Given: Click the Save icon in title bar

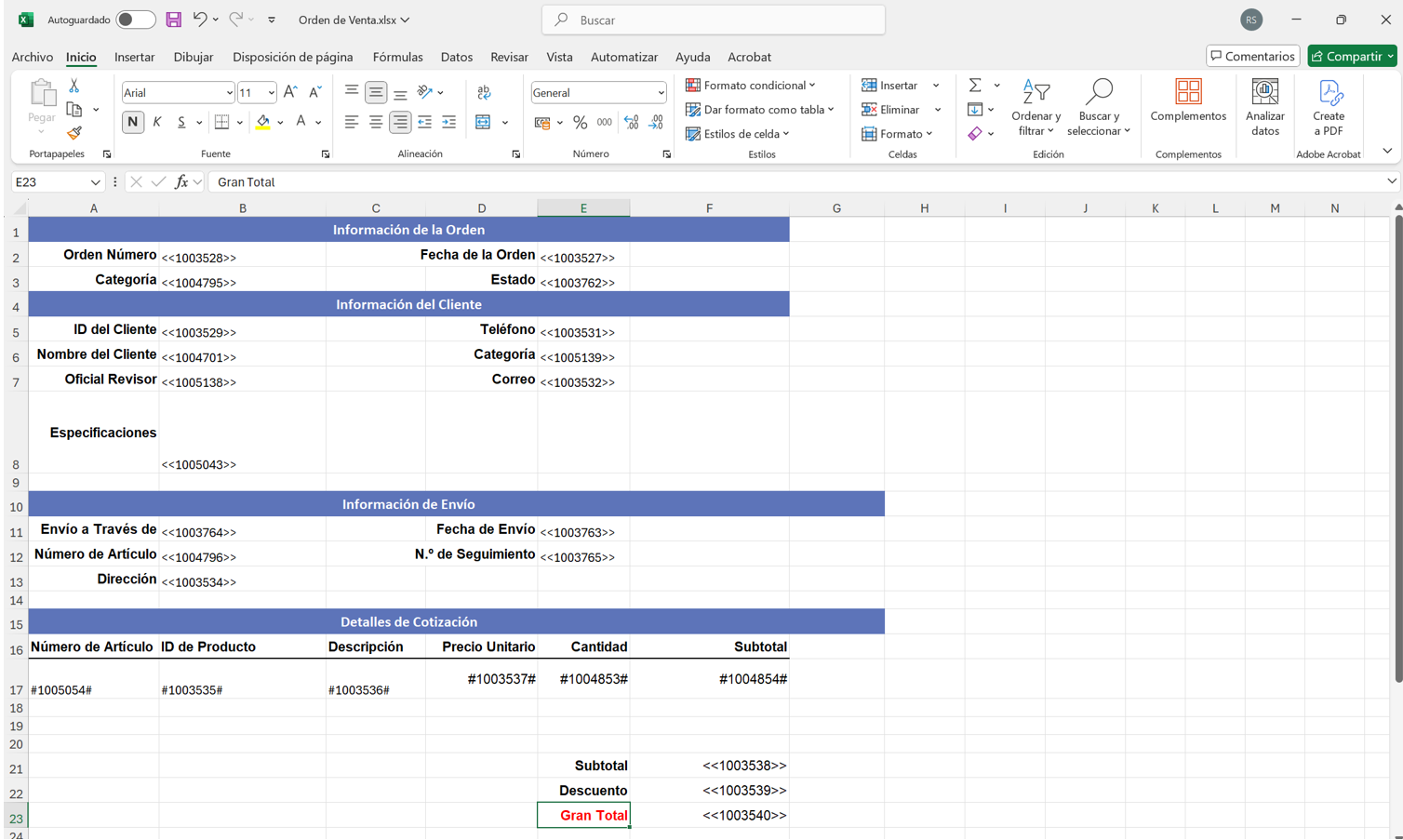Looking at the screenshot, I should [173, 20].
